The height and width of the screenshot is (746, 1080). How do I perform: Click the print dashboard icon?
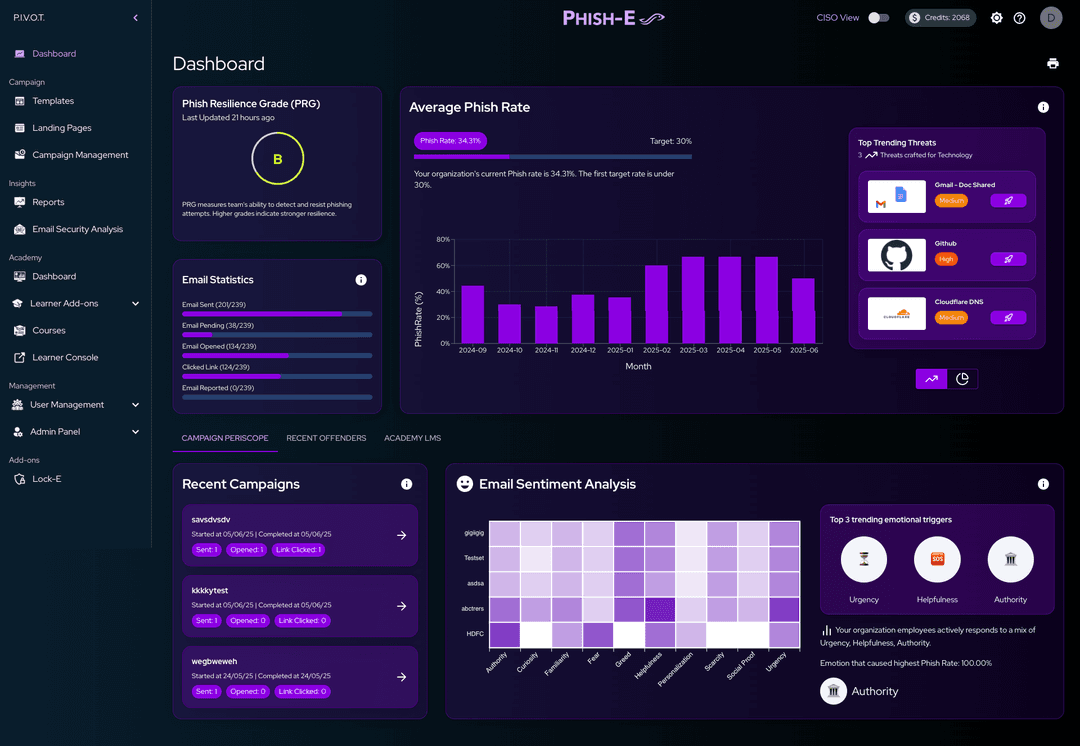pyautogui.click(x=1052, y=63)
